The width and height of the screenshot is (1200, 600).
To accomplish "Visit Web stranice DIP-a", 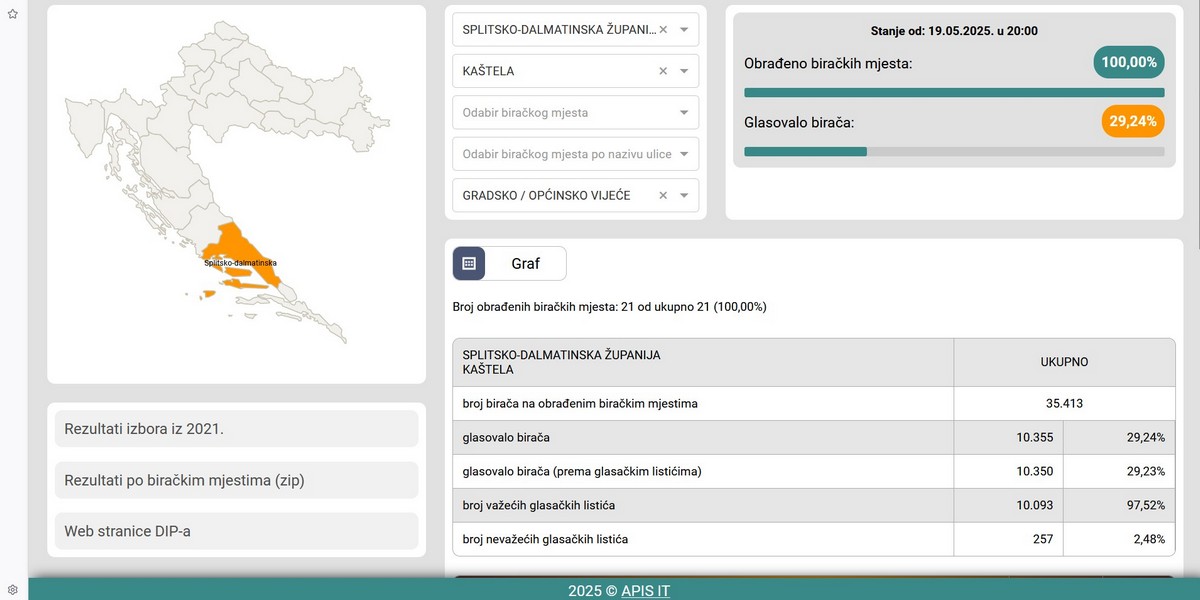I will coord(235,531).
